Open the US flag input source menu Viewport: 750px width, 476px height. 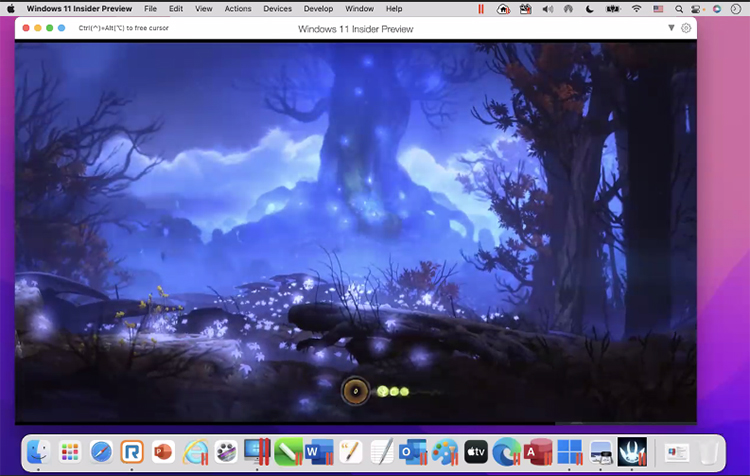(659, 9)
